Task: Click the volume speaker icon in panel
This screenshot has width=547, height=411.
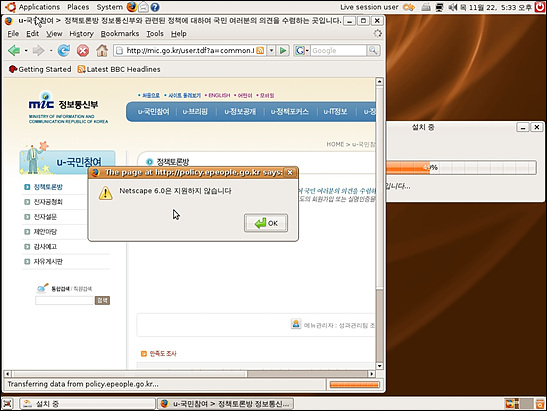Action: click(x=452, y=7)
